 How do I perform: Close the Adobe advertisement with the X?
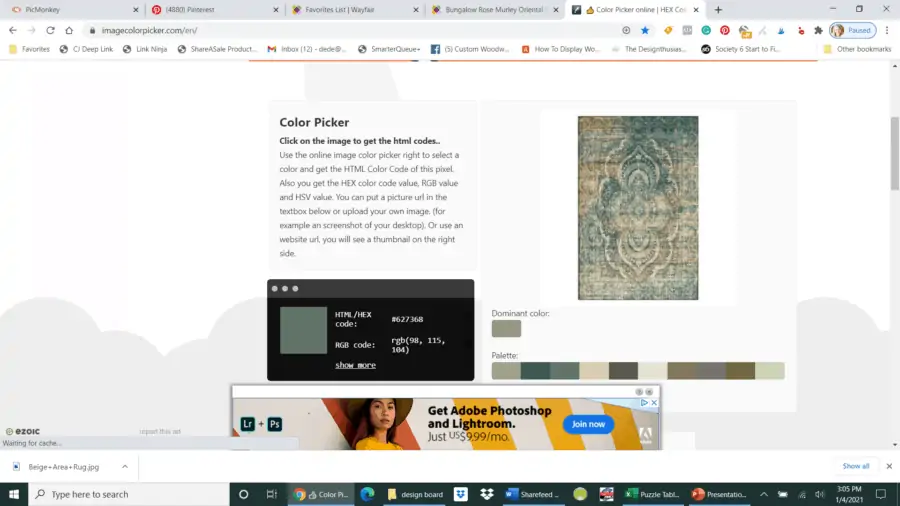tap(655, 403)
